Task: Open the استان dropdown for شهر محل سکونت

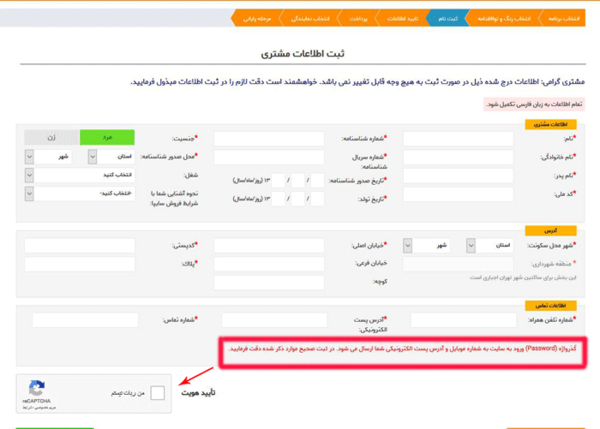Action: click(x=490, y=245)
